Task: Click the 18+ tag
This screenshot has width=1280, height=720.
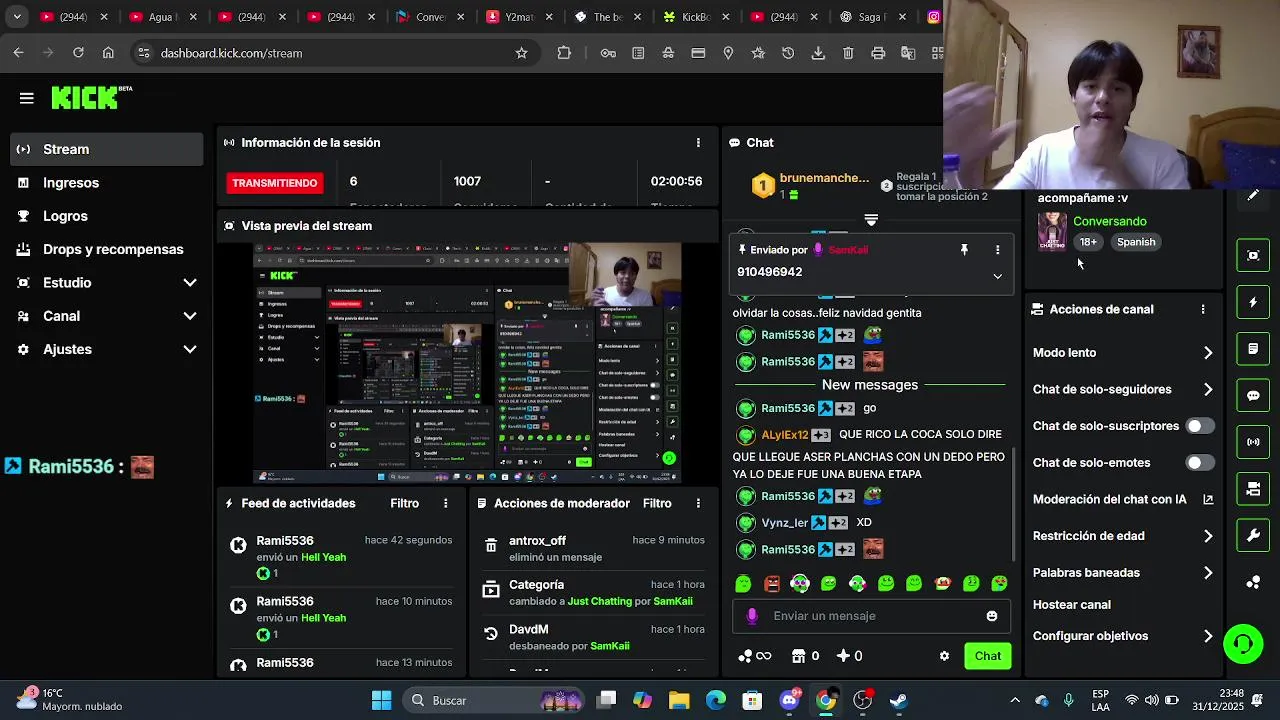Action: [x=1088, y=242]
